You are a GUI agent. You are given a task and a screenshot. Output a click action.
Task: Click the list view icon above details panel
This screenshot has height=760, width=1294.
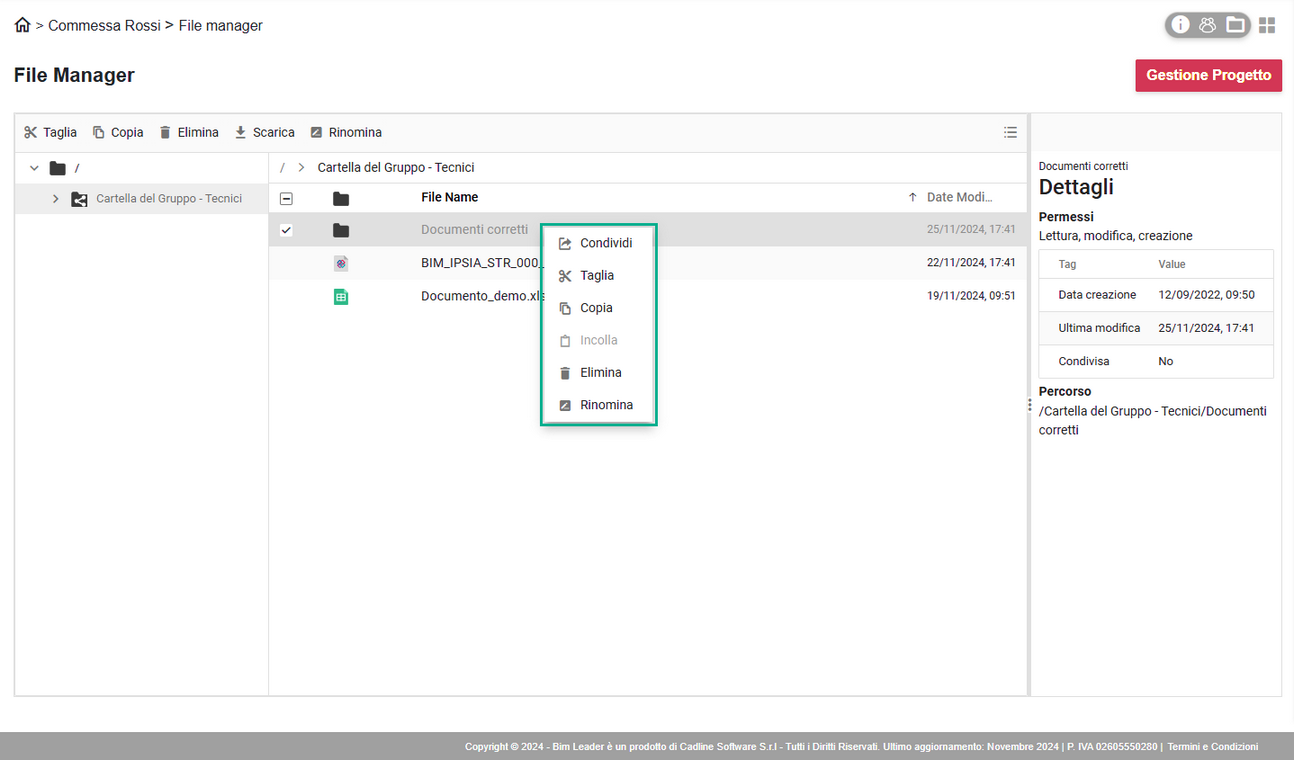(1010, 131)
